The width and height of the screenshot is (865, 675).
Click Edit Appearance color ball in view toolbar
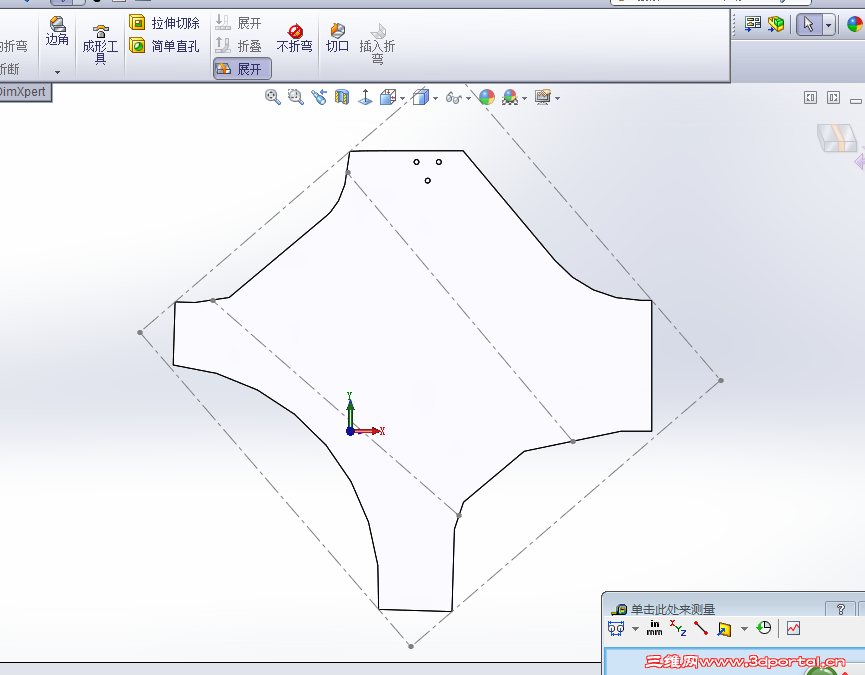[x=487, y=98]
